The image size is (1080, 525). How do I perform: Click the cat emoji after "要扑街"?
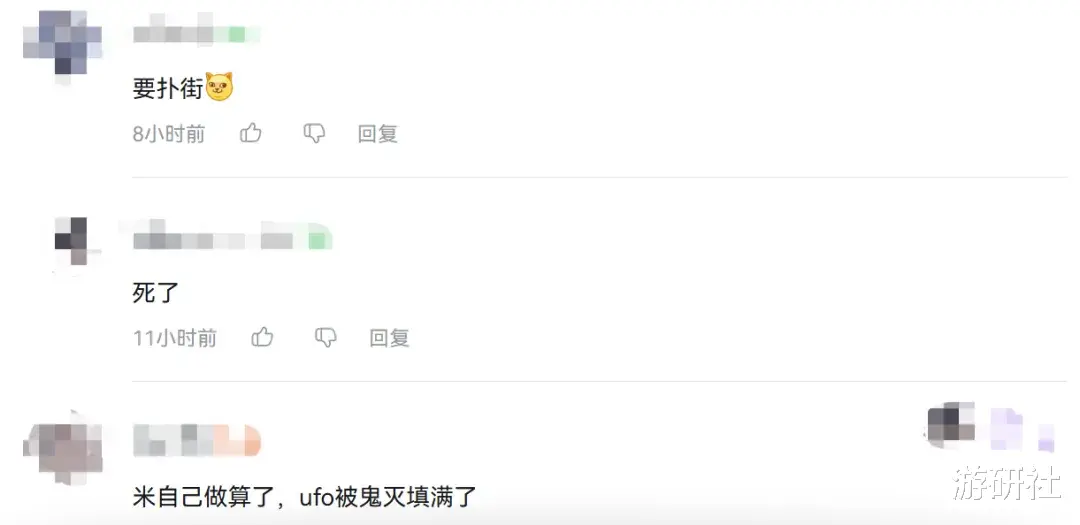pos(220,88)
